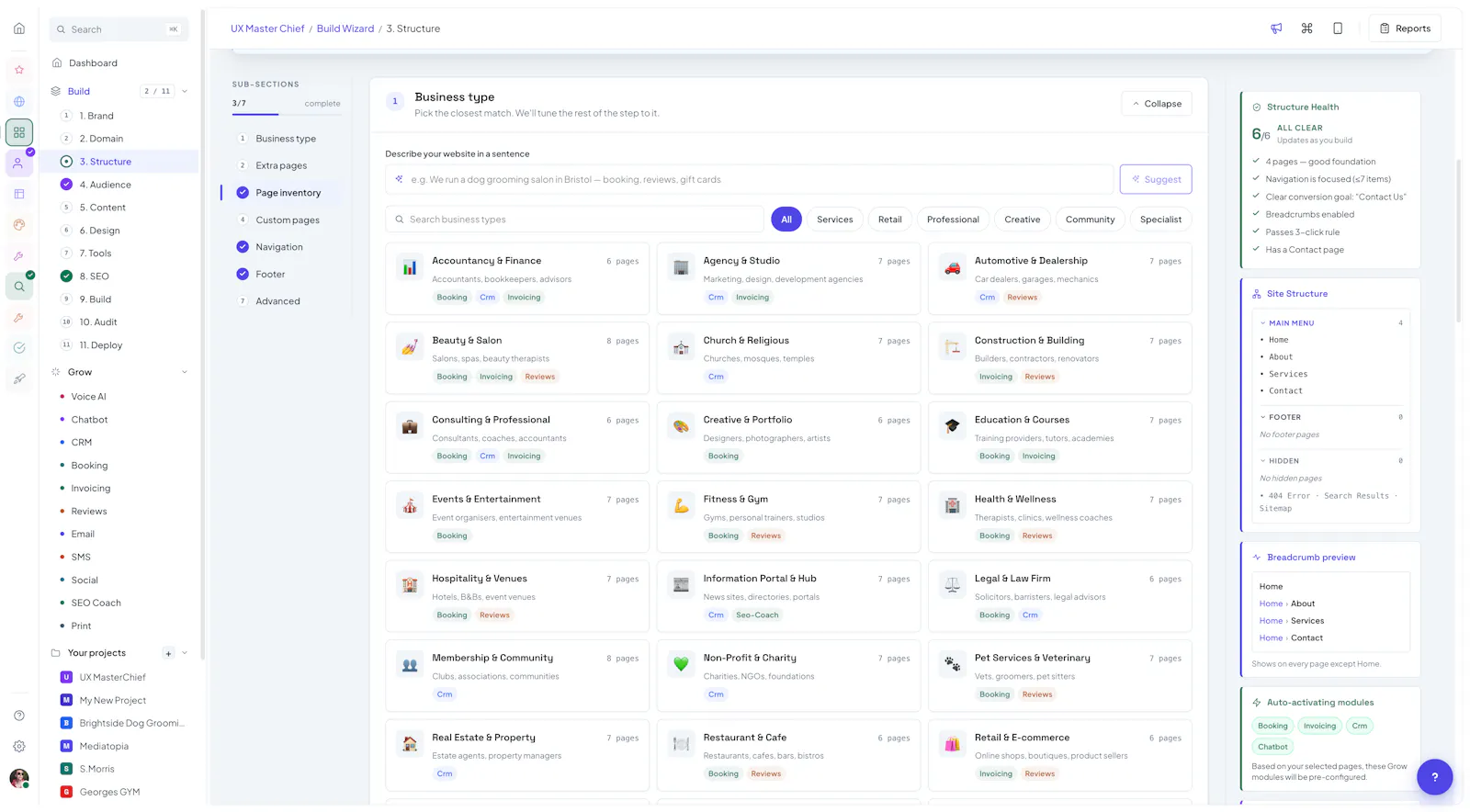
Task: Expand the Build section chevron
Action: coord(185,91)
